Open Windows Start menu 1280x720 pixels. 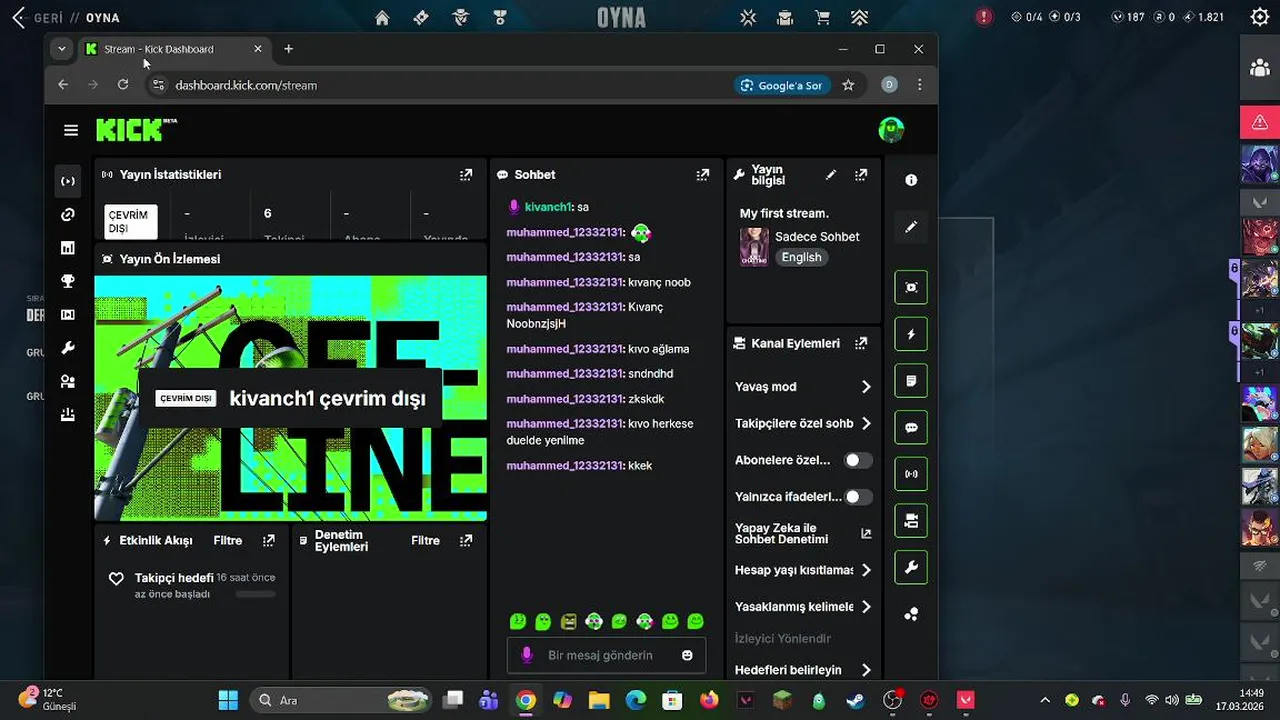(228, 700)
